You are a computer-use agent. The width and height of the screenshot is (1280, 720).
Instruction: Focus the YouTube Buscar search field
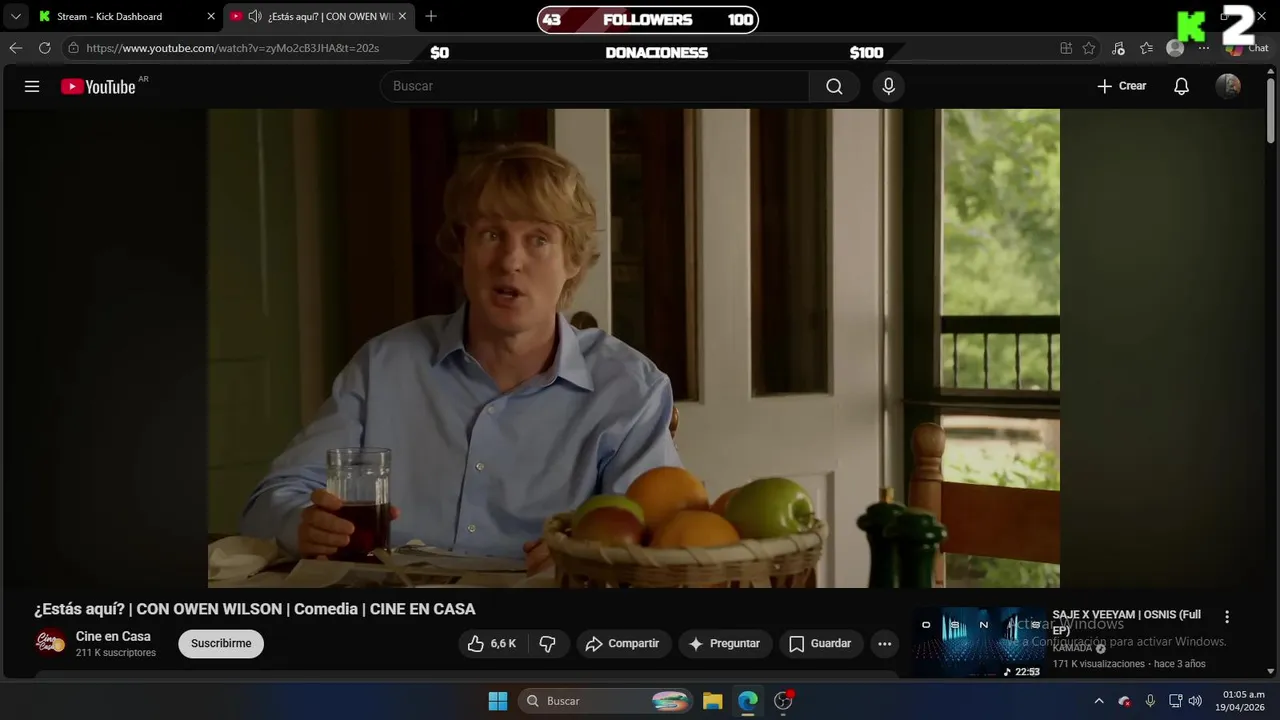point(595,86)
